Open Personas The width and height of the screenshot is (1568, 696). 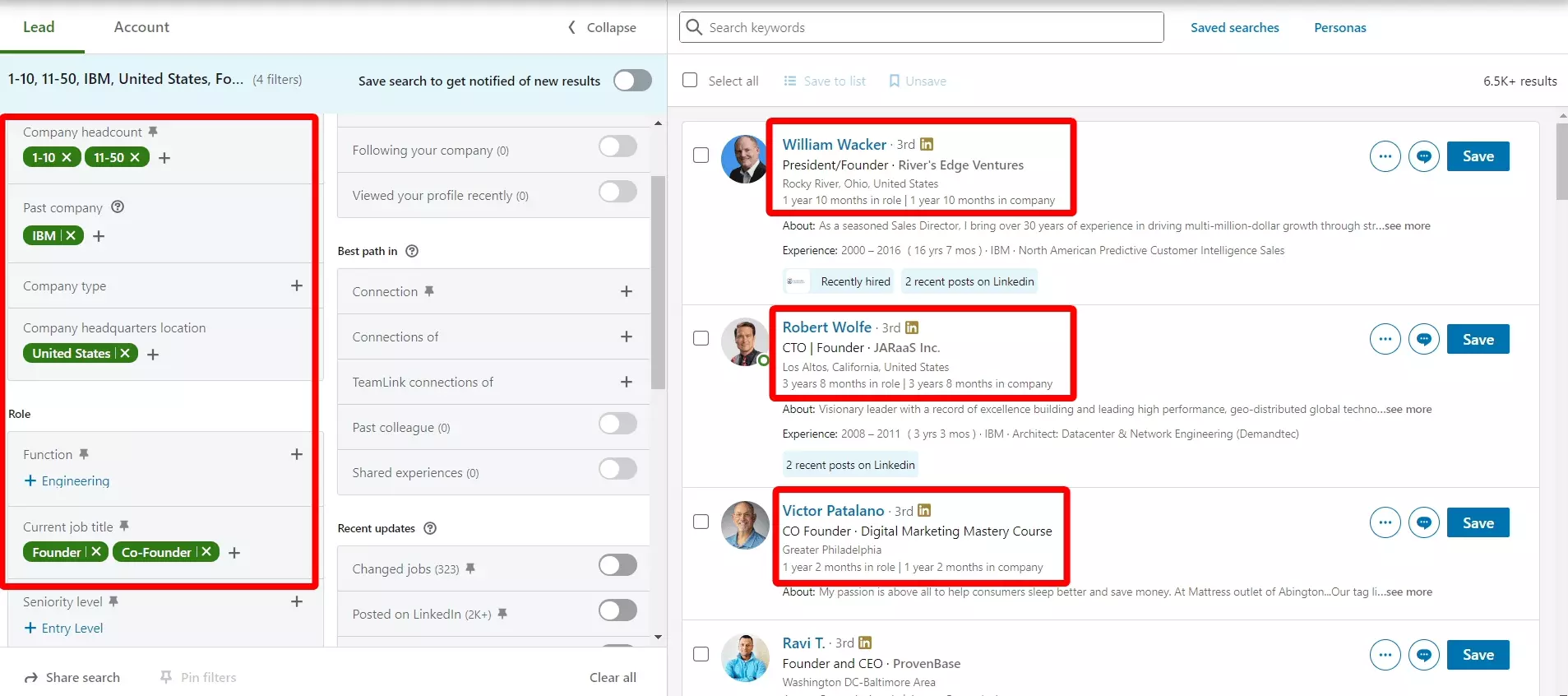click(x=1340, y=27)
